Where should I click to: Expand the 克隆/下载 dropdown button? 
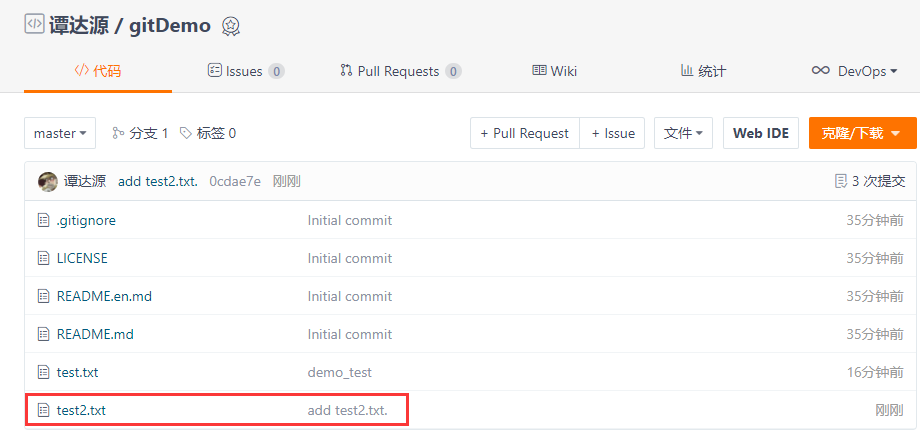pos(862,133)
